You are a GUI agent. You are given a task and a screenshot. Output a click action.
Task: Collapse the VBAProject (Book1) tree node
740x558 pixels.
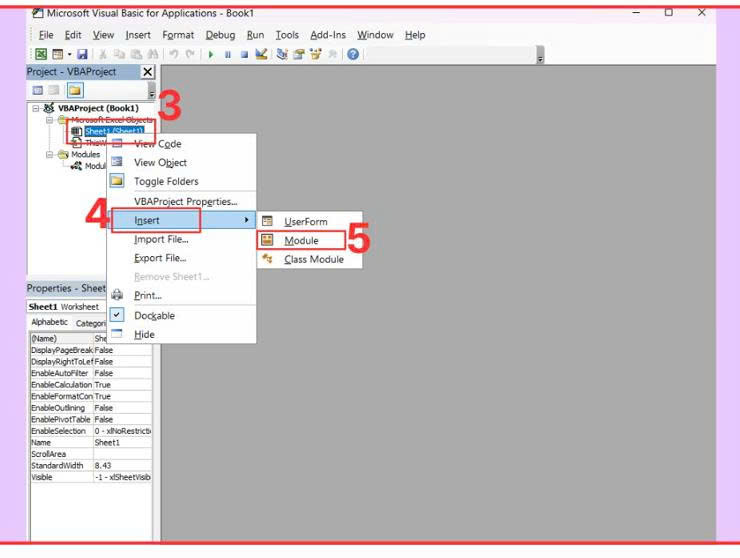(x=37, y=108)
